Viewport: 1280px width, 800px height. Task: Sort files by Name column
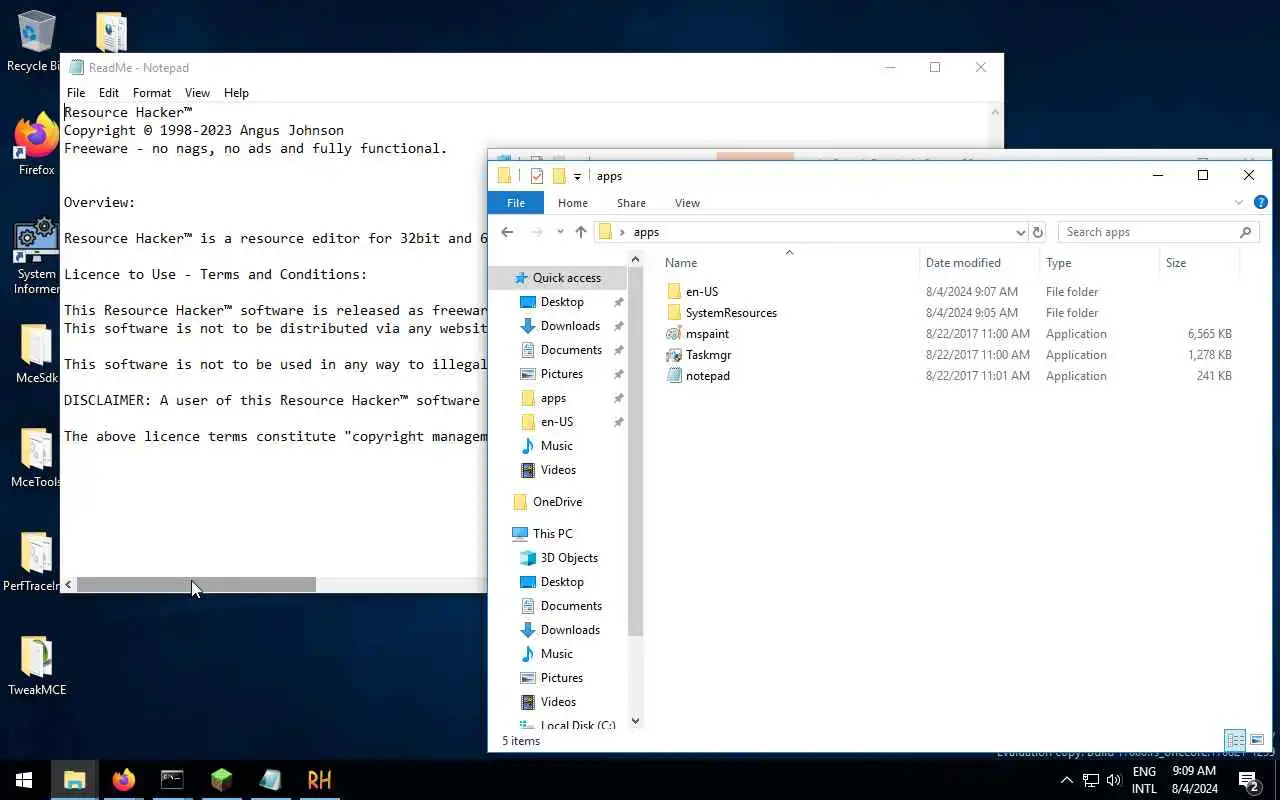[790, 263]
